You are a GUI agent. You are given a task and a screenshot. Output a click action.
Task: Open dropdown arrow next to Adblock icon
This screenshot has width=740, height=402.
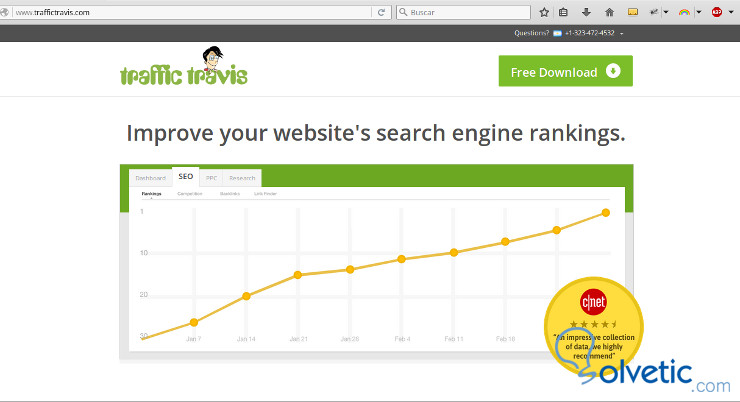coord(731,12)
